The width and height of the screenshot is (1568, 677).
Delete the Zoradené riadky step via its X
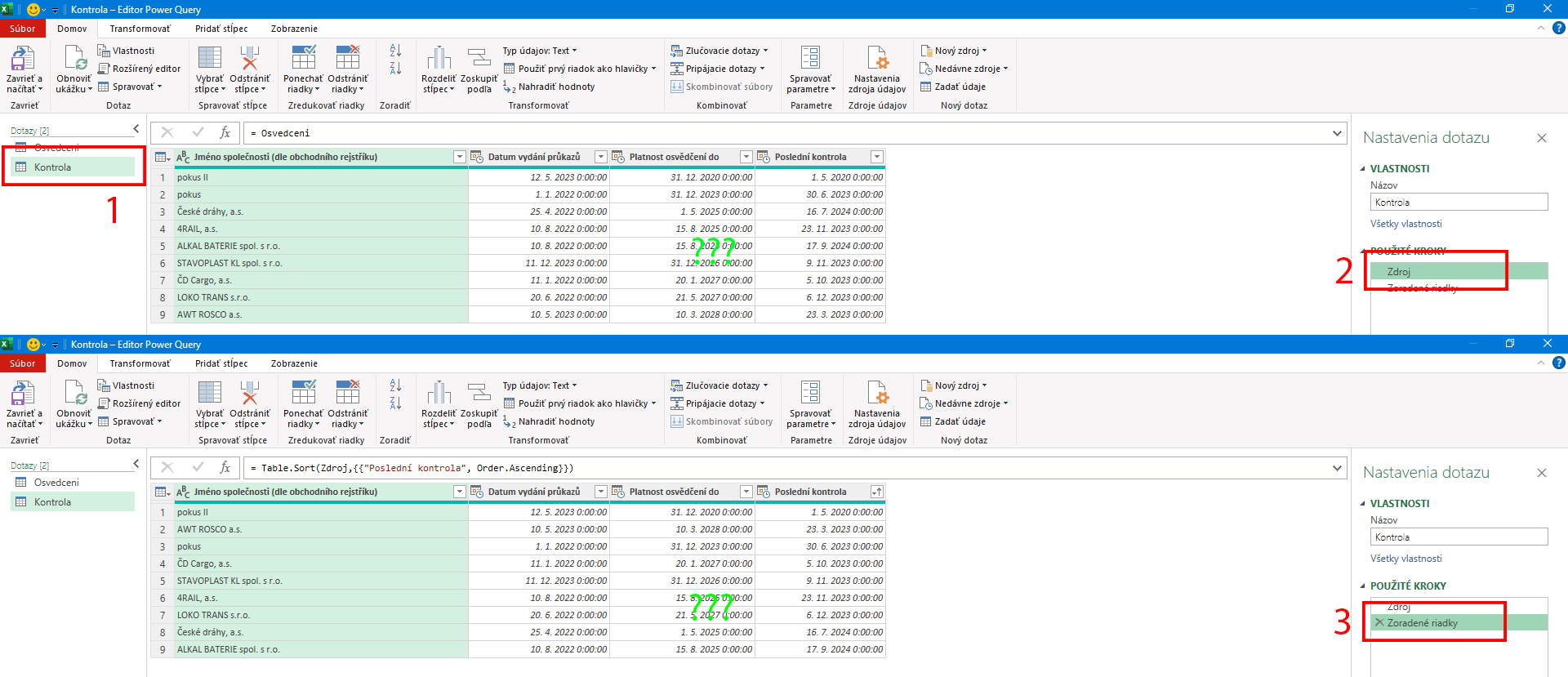pyautogui.click(x=1379, y=623)
